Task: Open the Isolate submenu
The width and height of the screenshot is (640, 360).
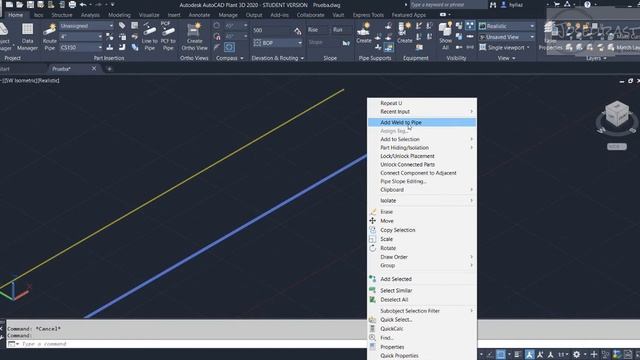Action: tap(422, 200)
